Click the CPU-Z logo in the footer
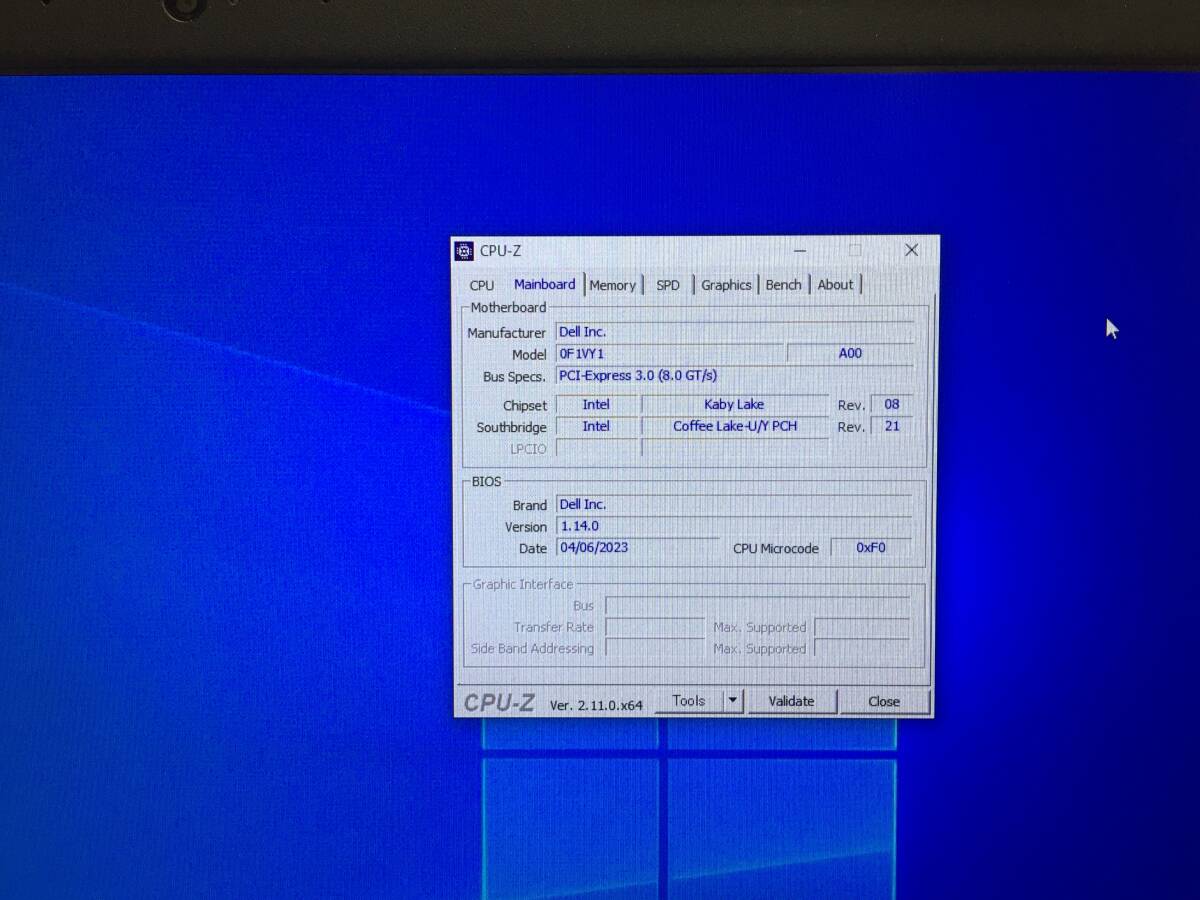1200x900 pixels. (x=499, y=703)
